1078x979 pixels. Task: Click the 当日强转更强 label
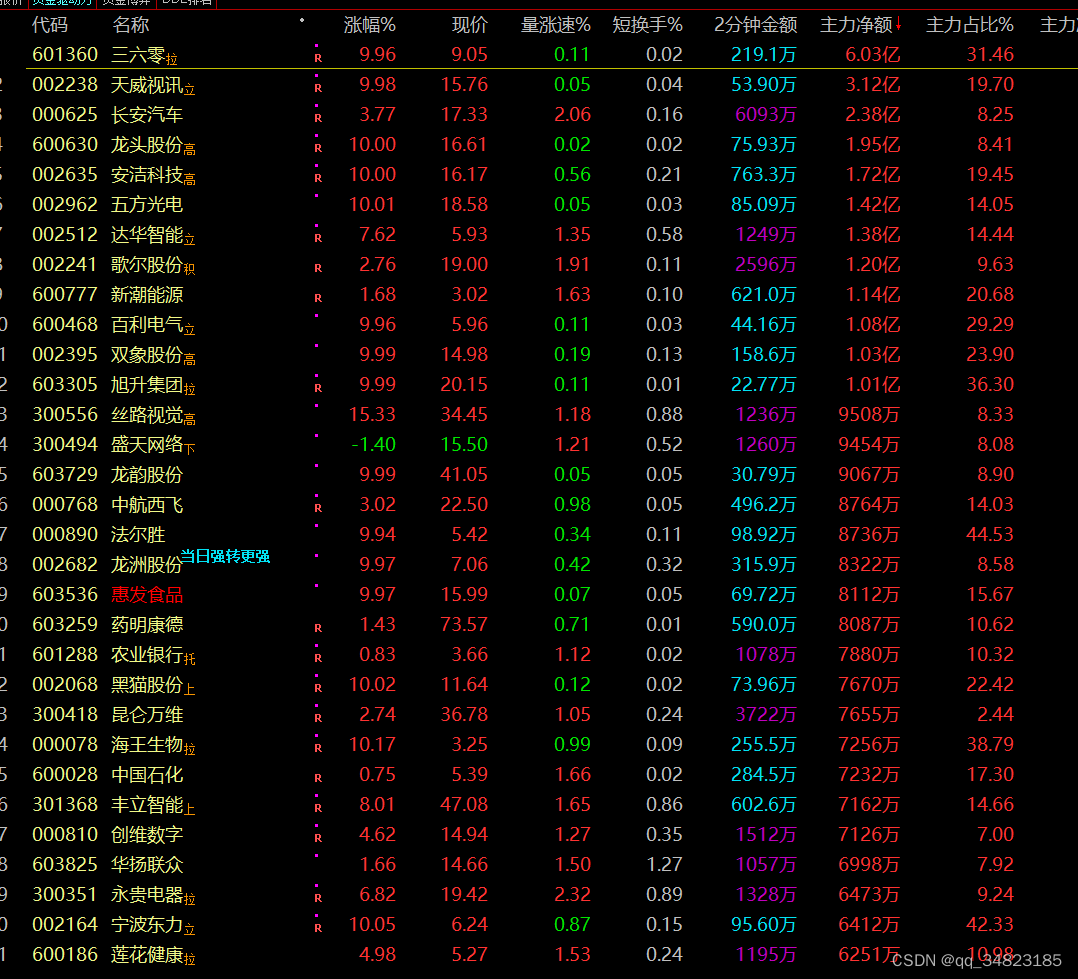click(225, 556)
